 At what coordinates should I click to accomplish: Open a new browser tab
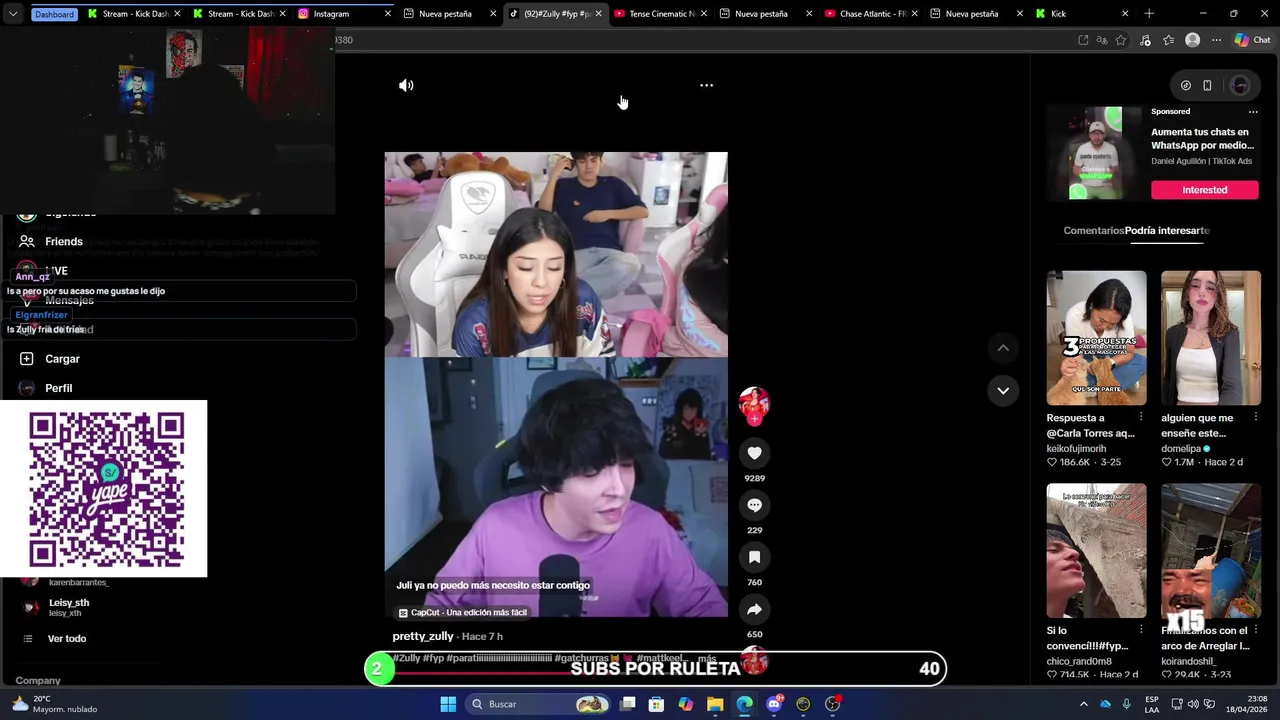coord(1149,14)
